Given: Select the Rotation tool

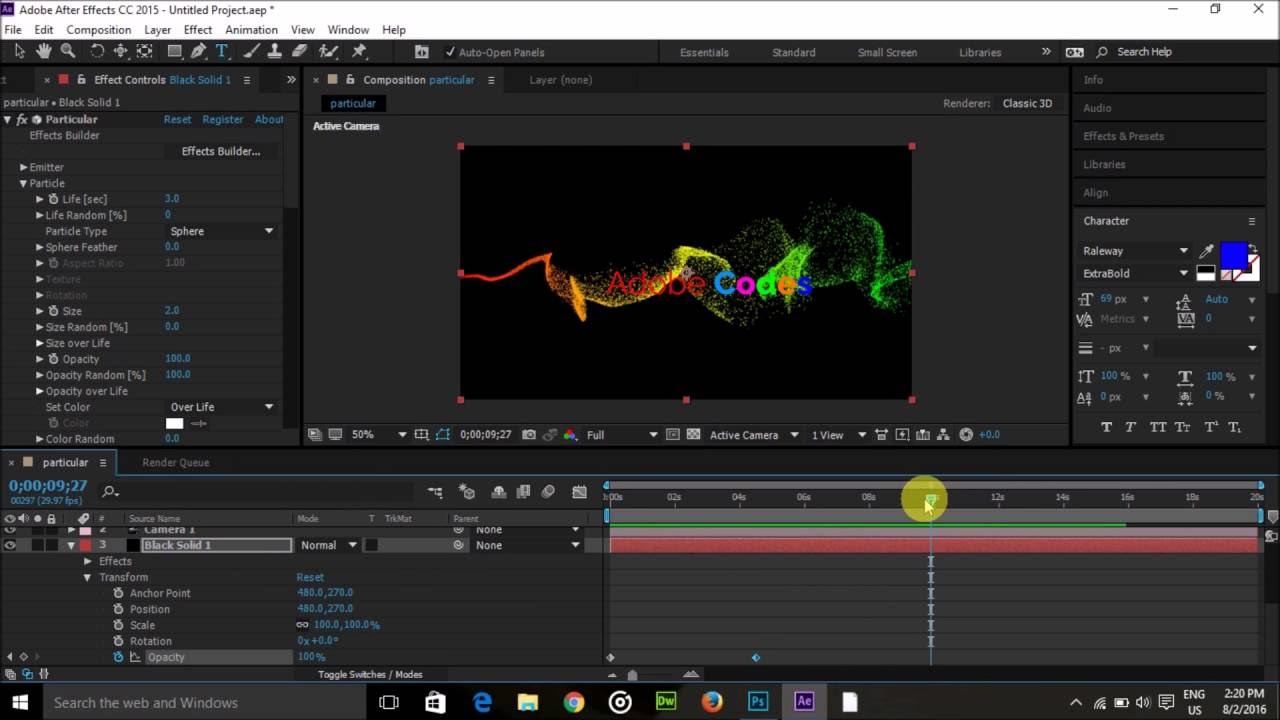Looking at the screenshot, I should click(97, 51).
